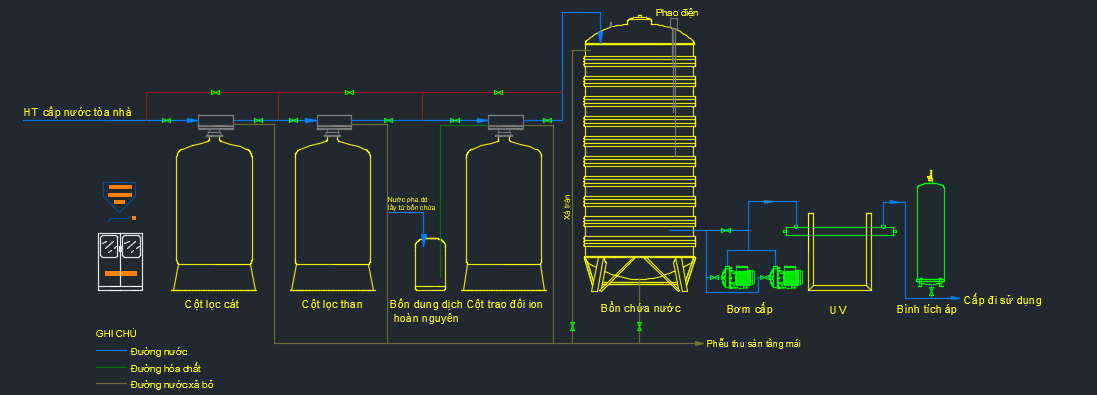Select the support legs under the water storage tank
Viewport: 1097px width, 395px height.
639,273
